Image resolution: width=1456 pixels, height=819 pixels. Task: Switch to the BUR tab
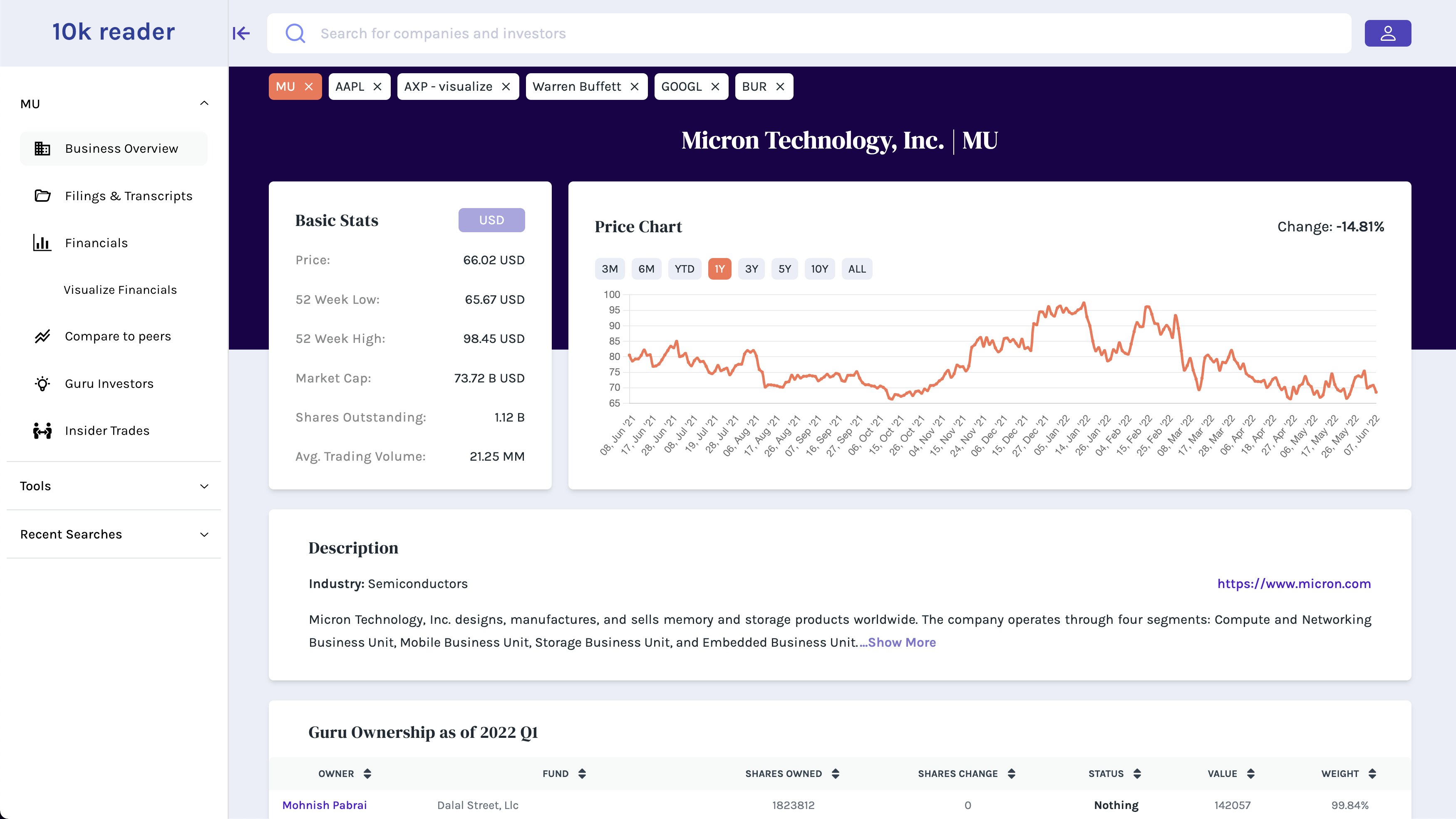tap(754, 87)
